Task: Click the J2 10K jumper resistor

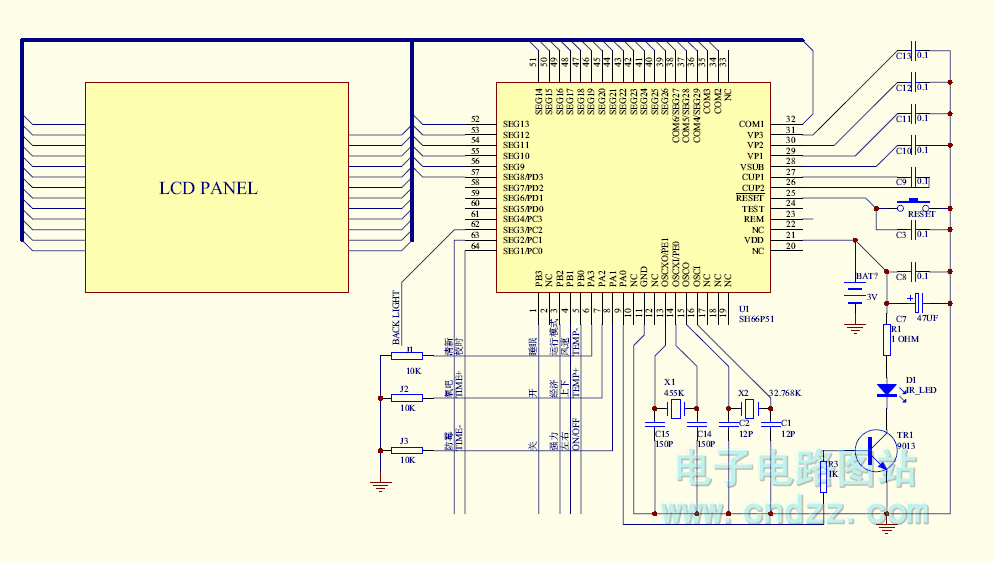Action: point(407,398)
